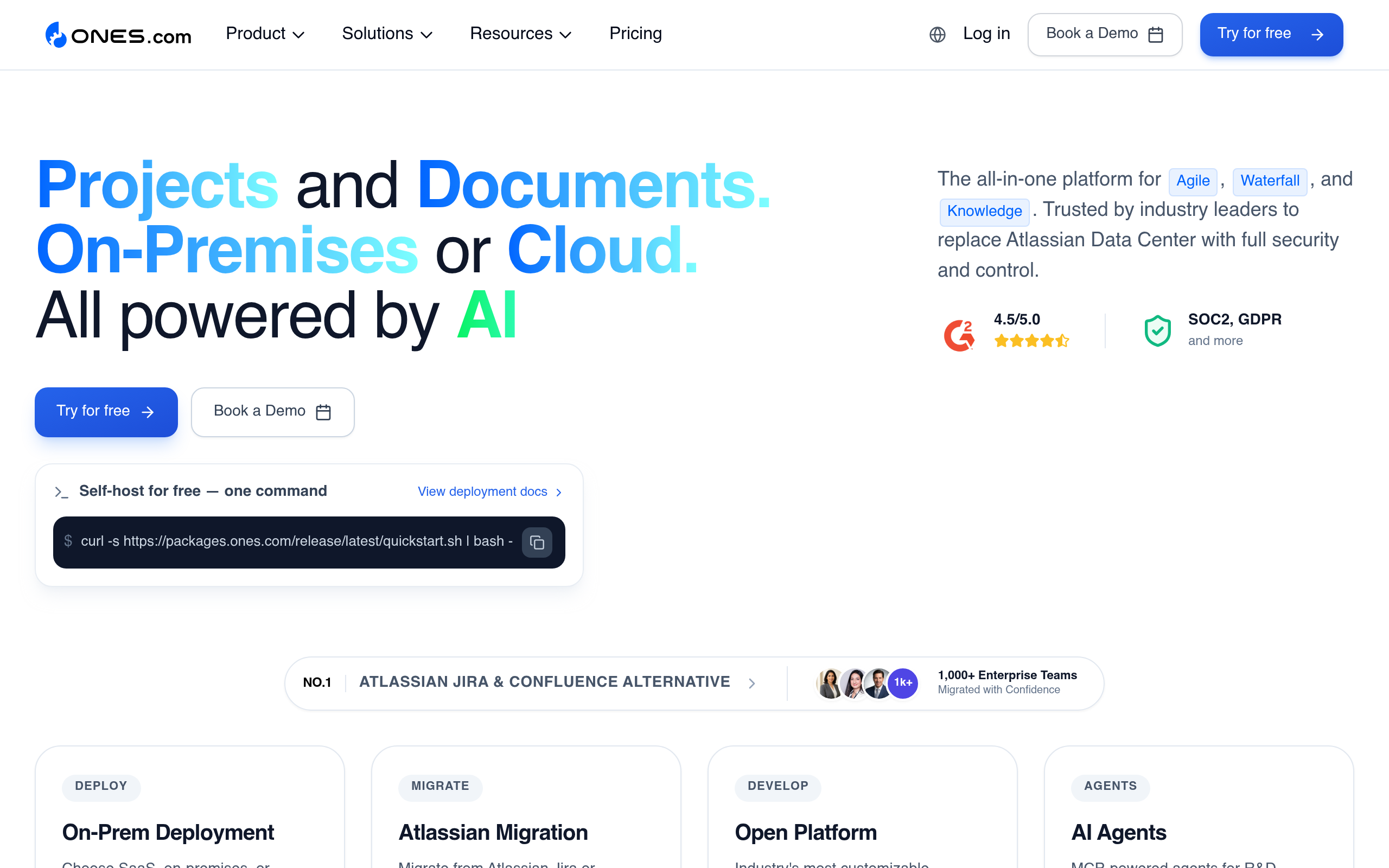The height and width of the screenshot is (868, 1389).
Task: Copy the curl quickstart command
Action: pos(537,542)
